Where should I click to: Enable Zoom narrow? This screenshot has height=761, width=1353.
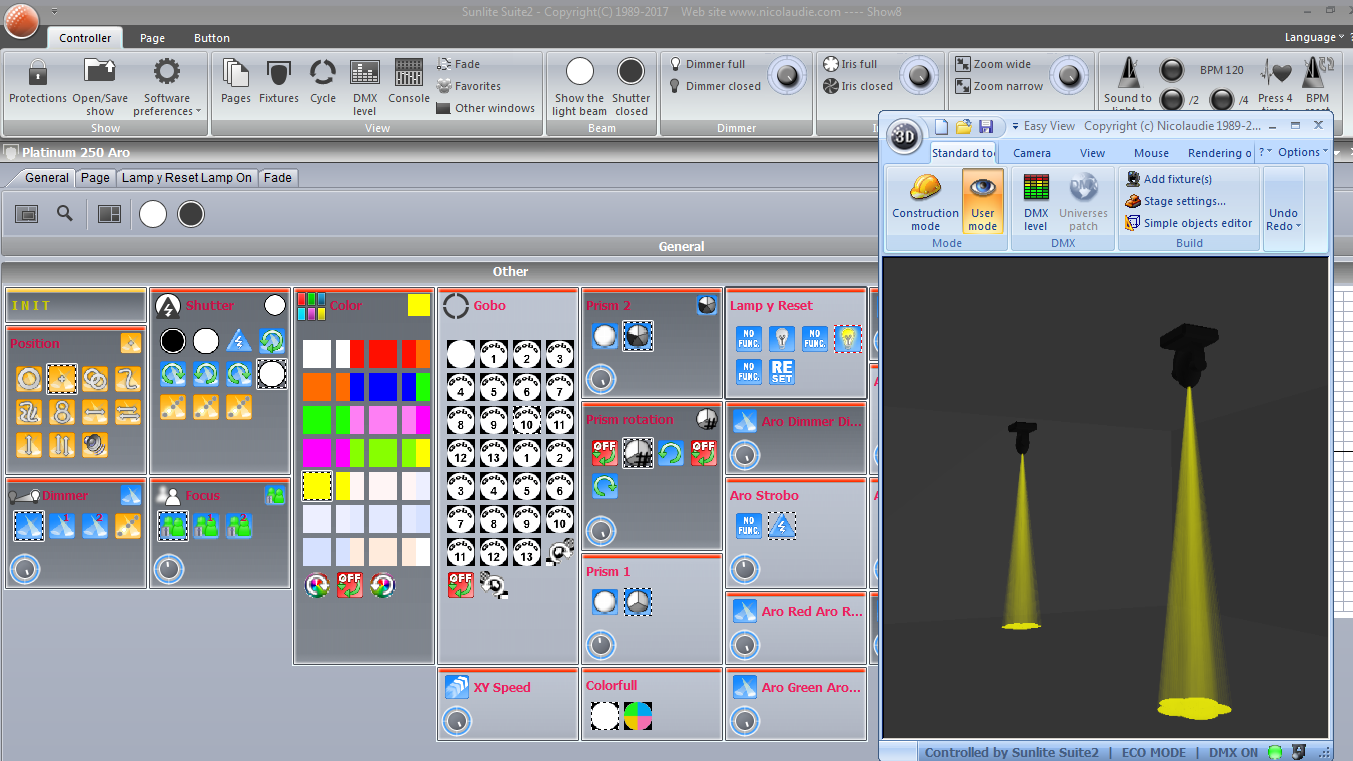1000,86
